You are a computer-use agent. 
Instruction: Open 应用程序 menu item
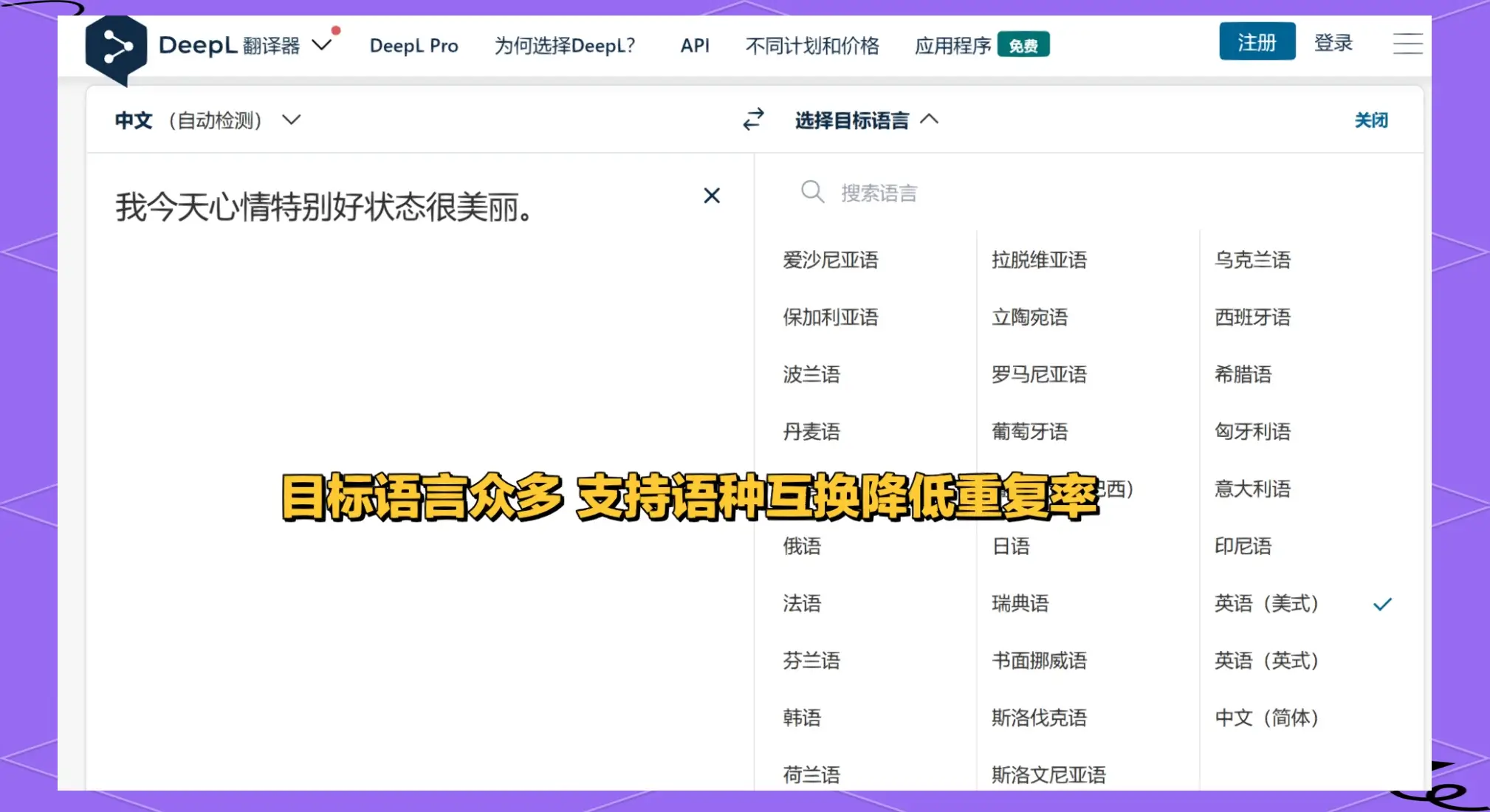click(952, 46)
